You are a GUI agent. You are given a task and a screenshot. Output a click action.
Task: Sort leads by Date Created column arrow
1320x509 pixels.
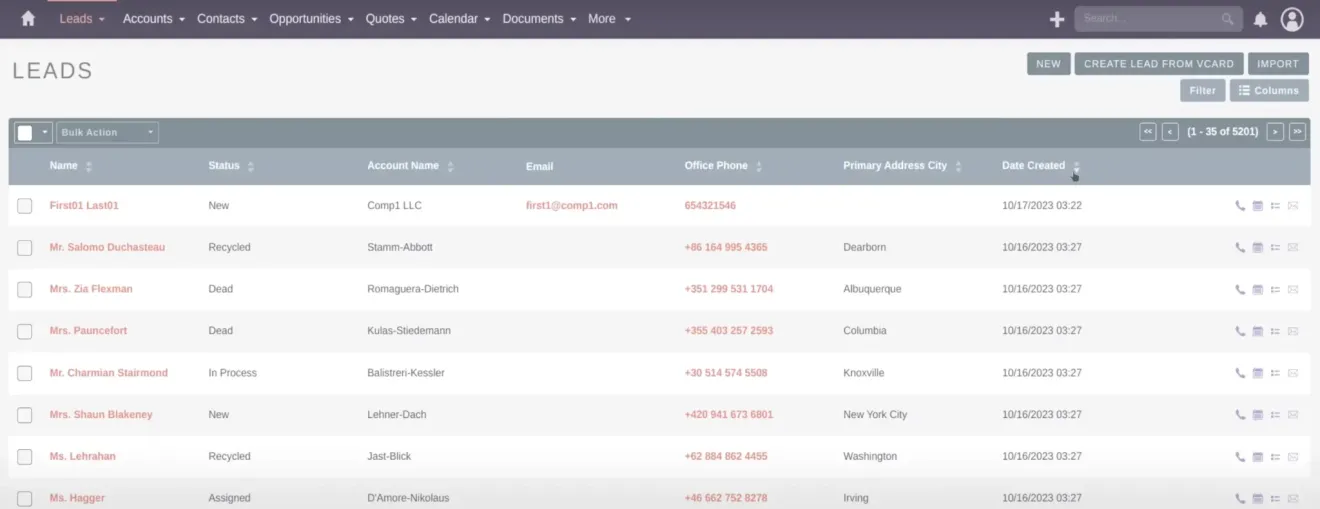(x=1077, y=166)
